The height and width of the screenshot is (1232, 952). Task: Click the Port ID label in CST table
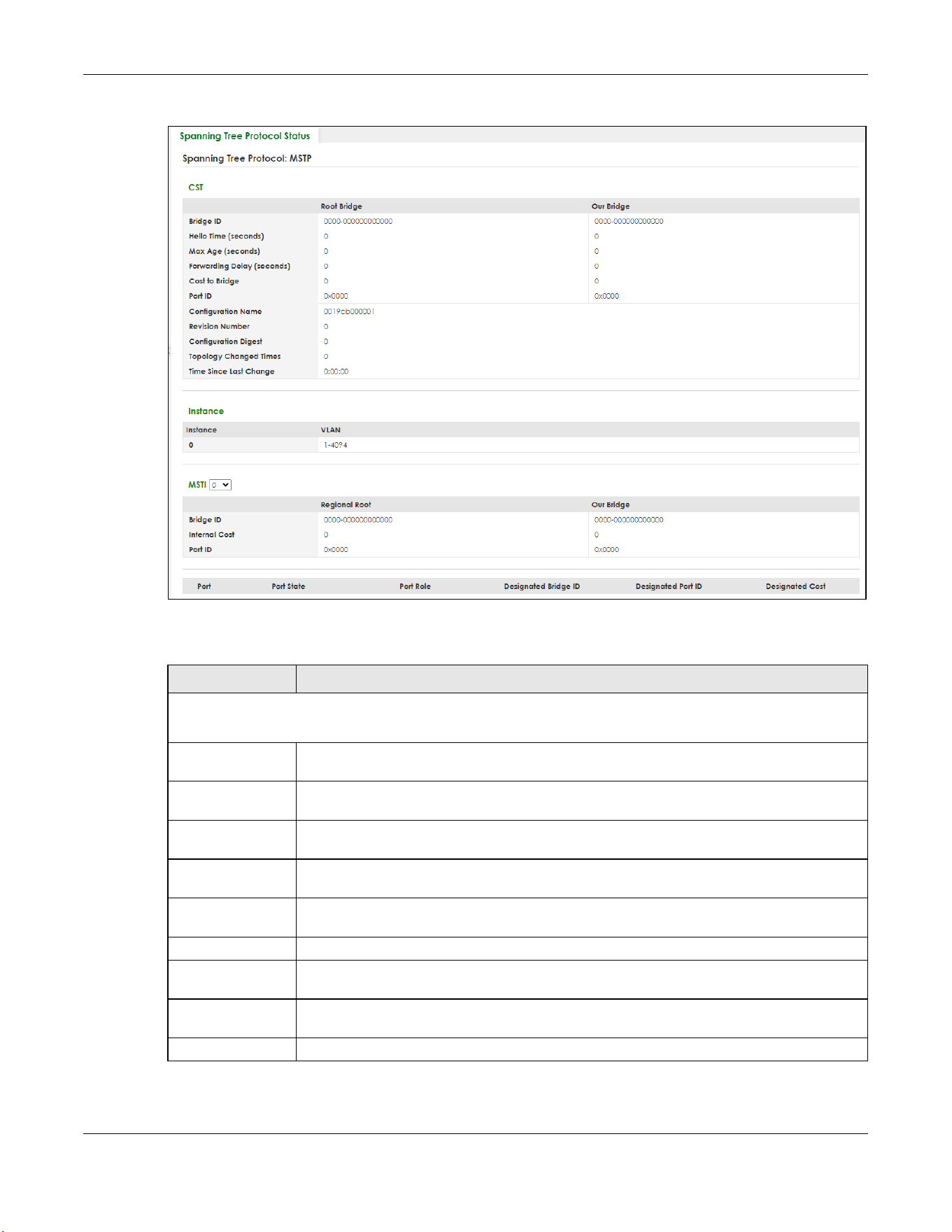pyautogui.click(x=200, y=297)
